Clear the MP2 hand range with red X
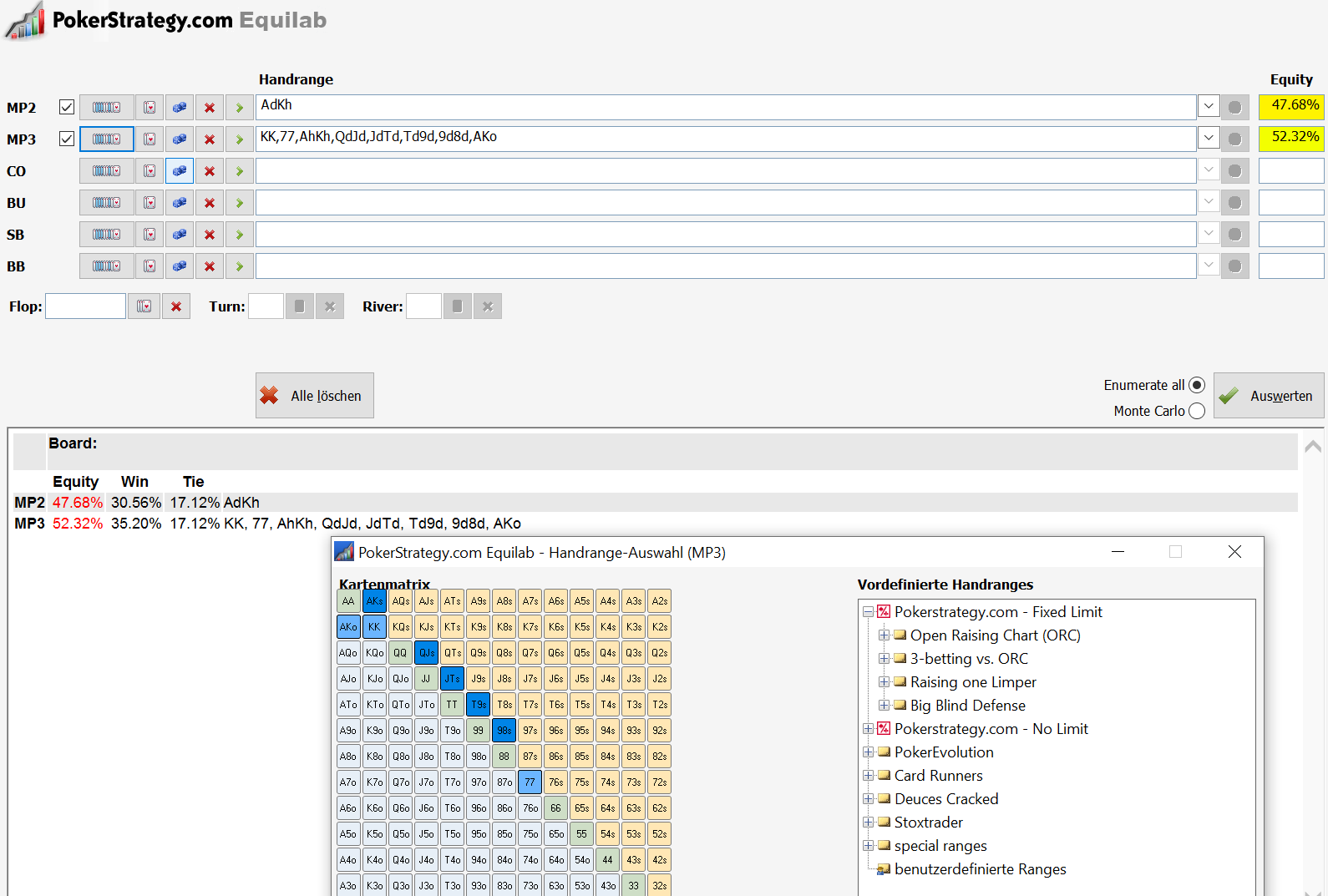The height and width of the screenshot is (896, 1328). (x=210, y=108)
